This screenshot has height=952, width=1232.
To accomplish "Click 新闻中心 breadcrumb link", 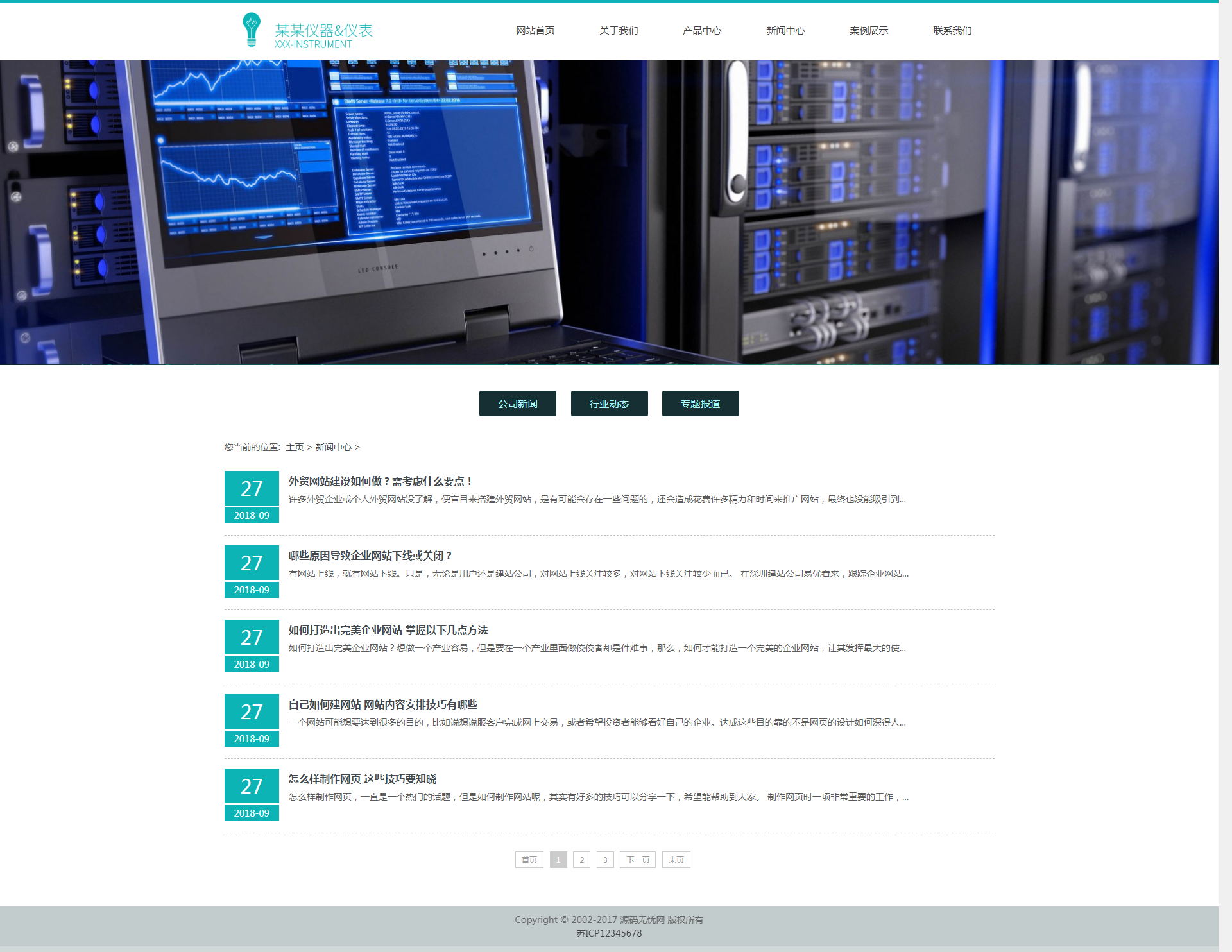I will point(333,447).
